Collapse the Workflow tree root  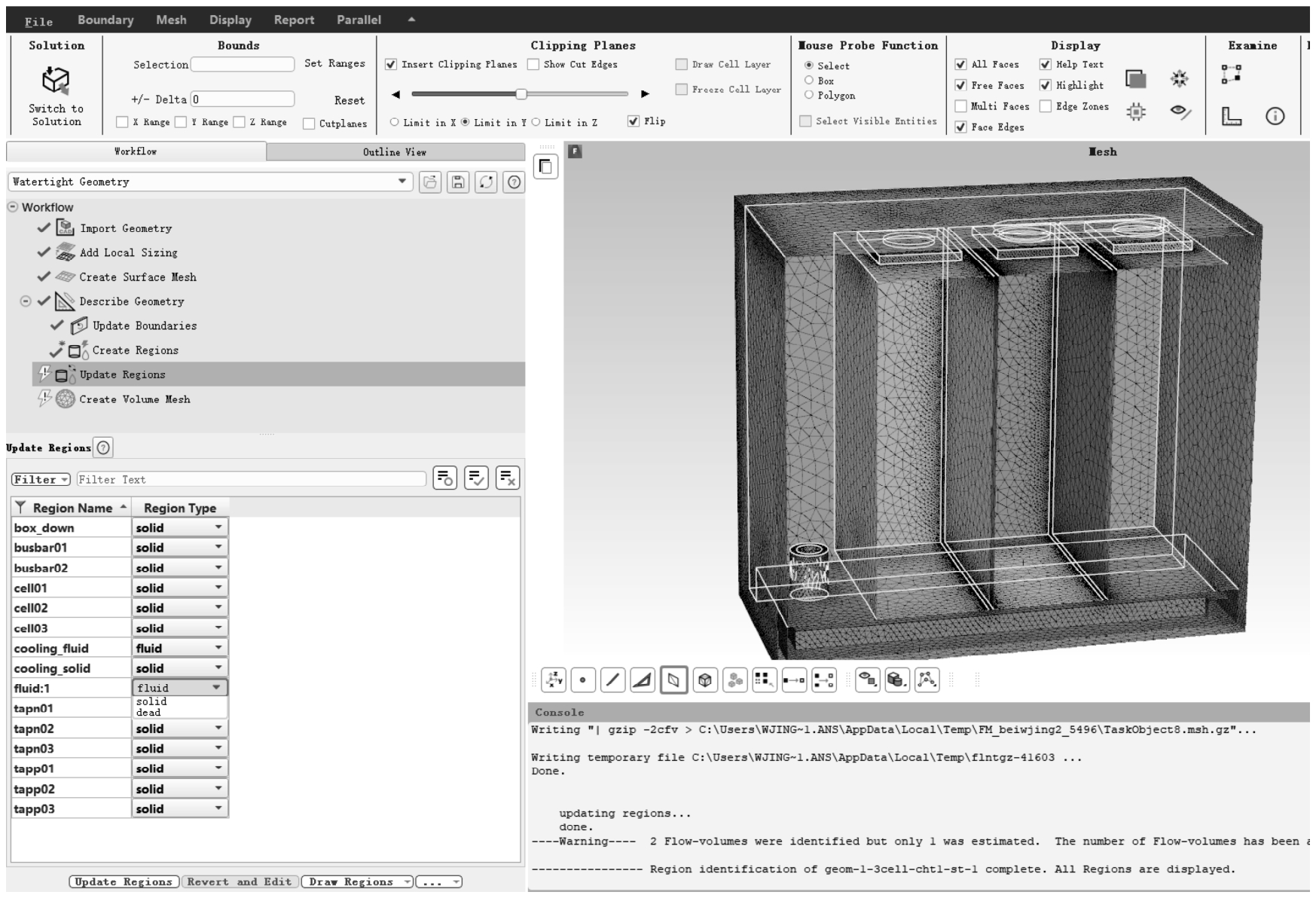tap(13, 206)
